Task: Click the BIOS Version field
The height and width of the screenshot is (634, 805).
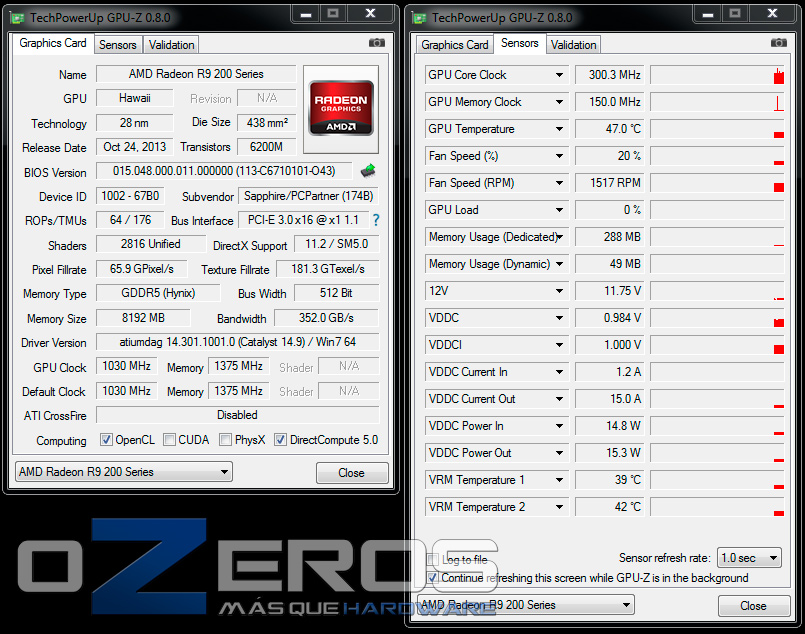Action: [x=224, y=171]
